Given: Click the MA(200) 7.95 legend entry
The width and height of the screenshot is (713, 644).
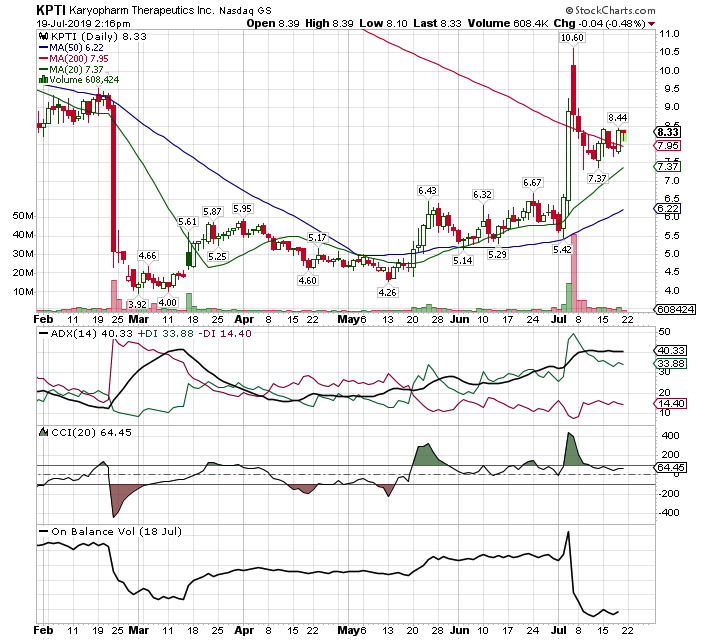Looking at the screenshot, I should click(79, 58).
